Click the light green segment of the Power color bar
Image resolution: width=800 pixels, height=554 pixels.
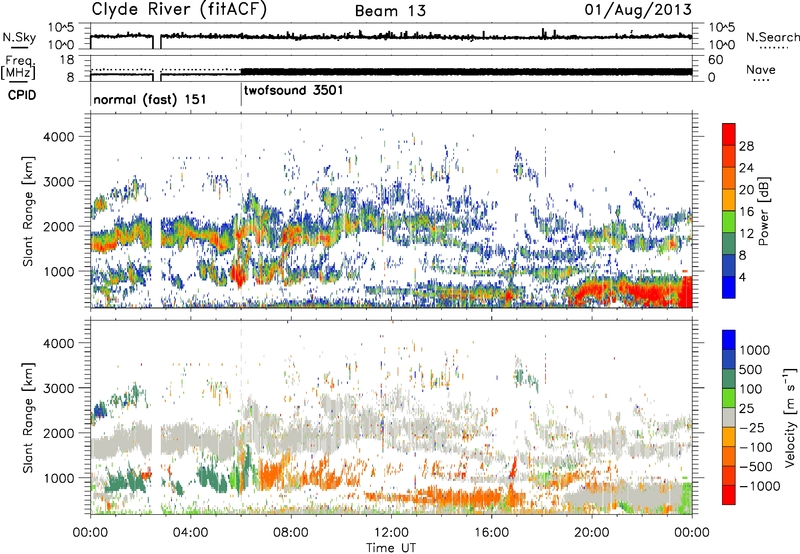pos(729,221)
